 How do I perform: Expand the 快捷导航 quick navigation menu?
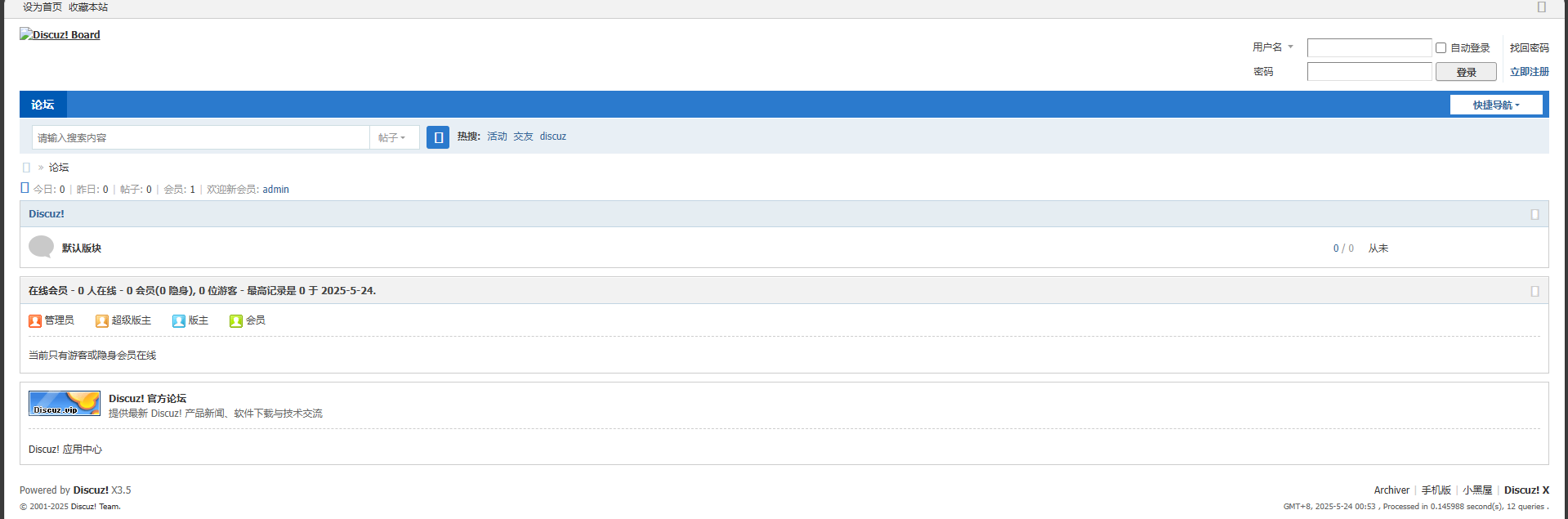(1496, 105)
